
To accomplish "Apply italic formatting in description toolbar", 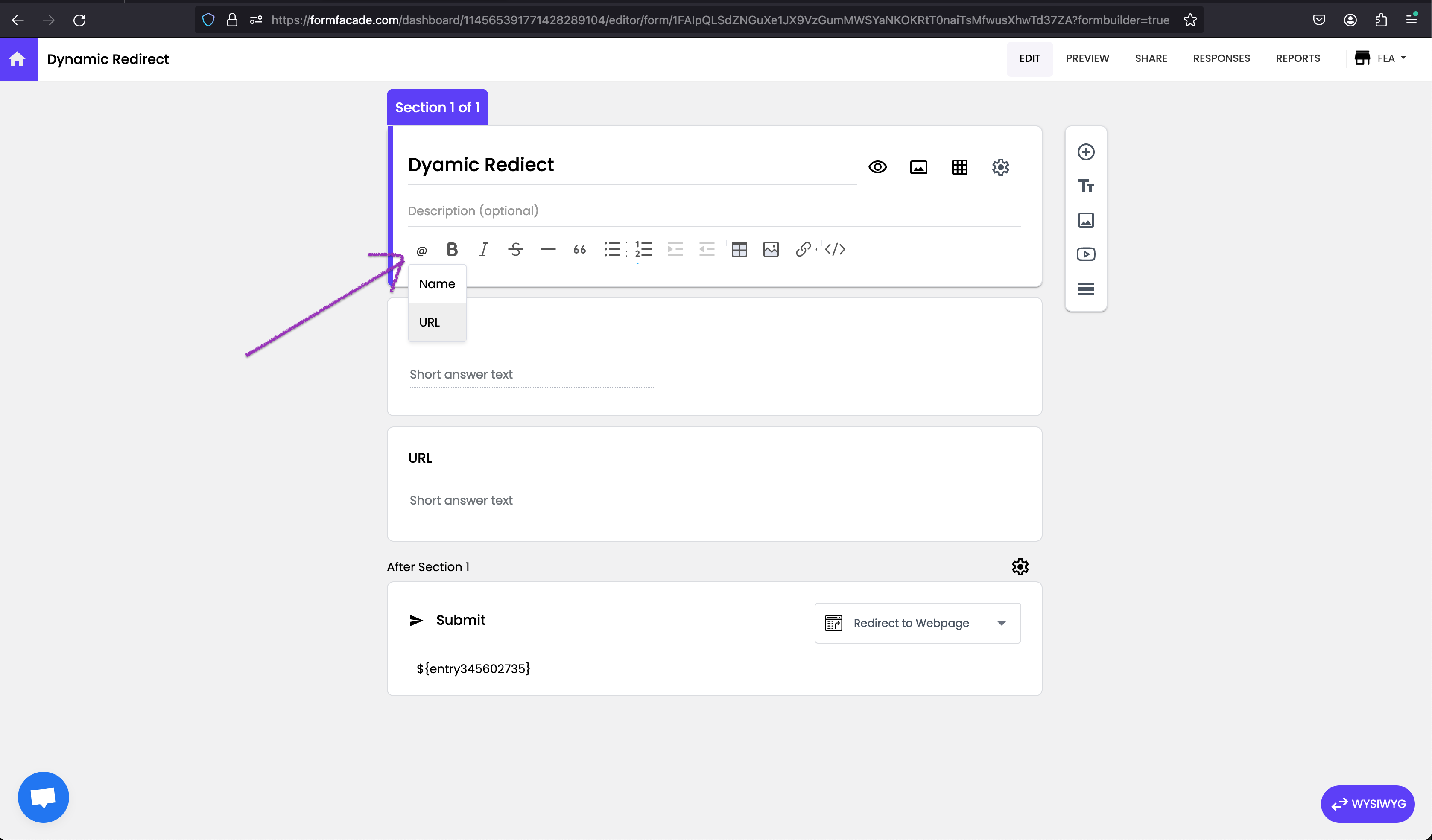I will (484, 249).
